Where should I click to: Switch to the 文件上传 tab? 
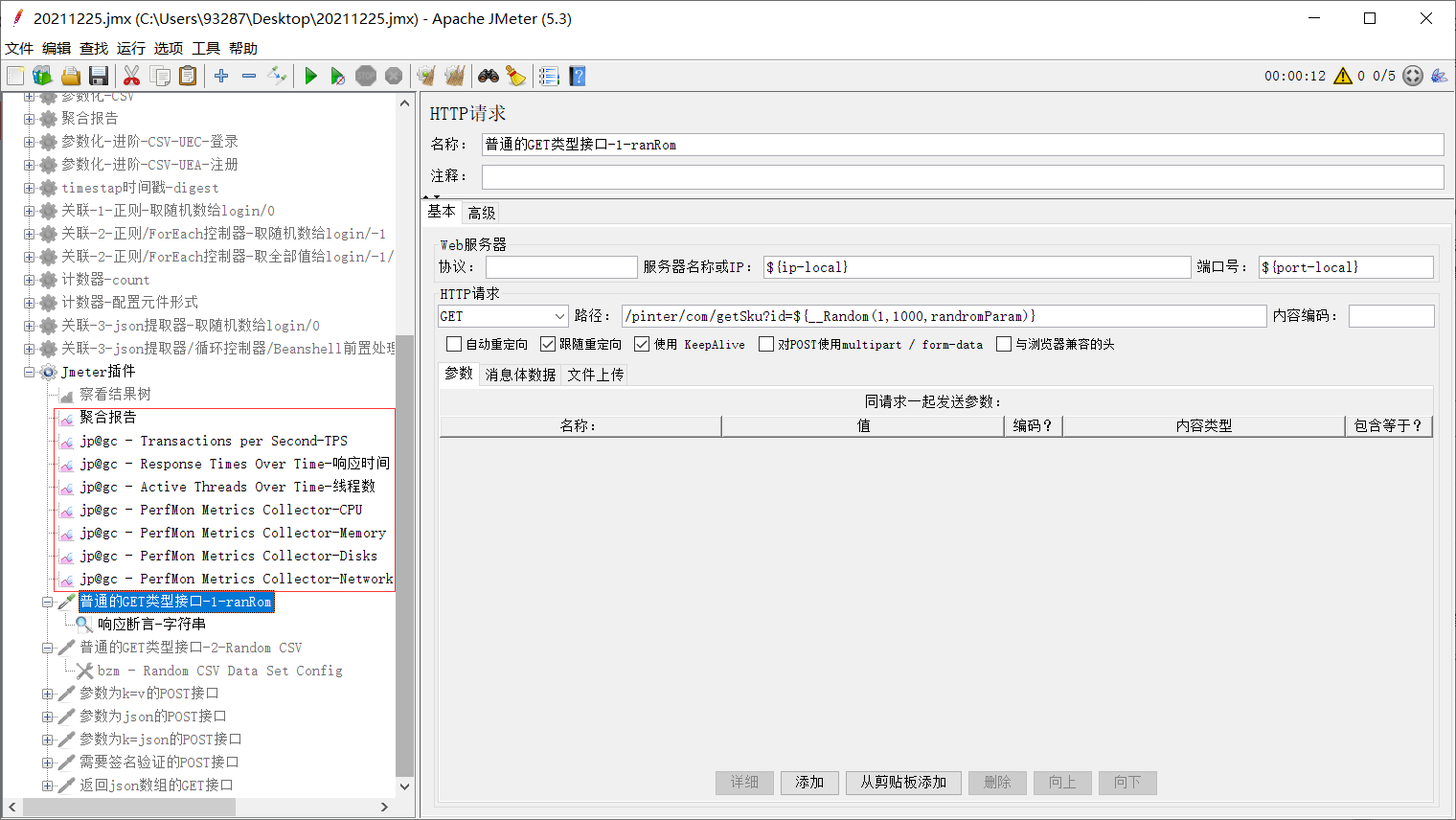[x=596, y=375]
